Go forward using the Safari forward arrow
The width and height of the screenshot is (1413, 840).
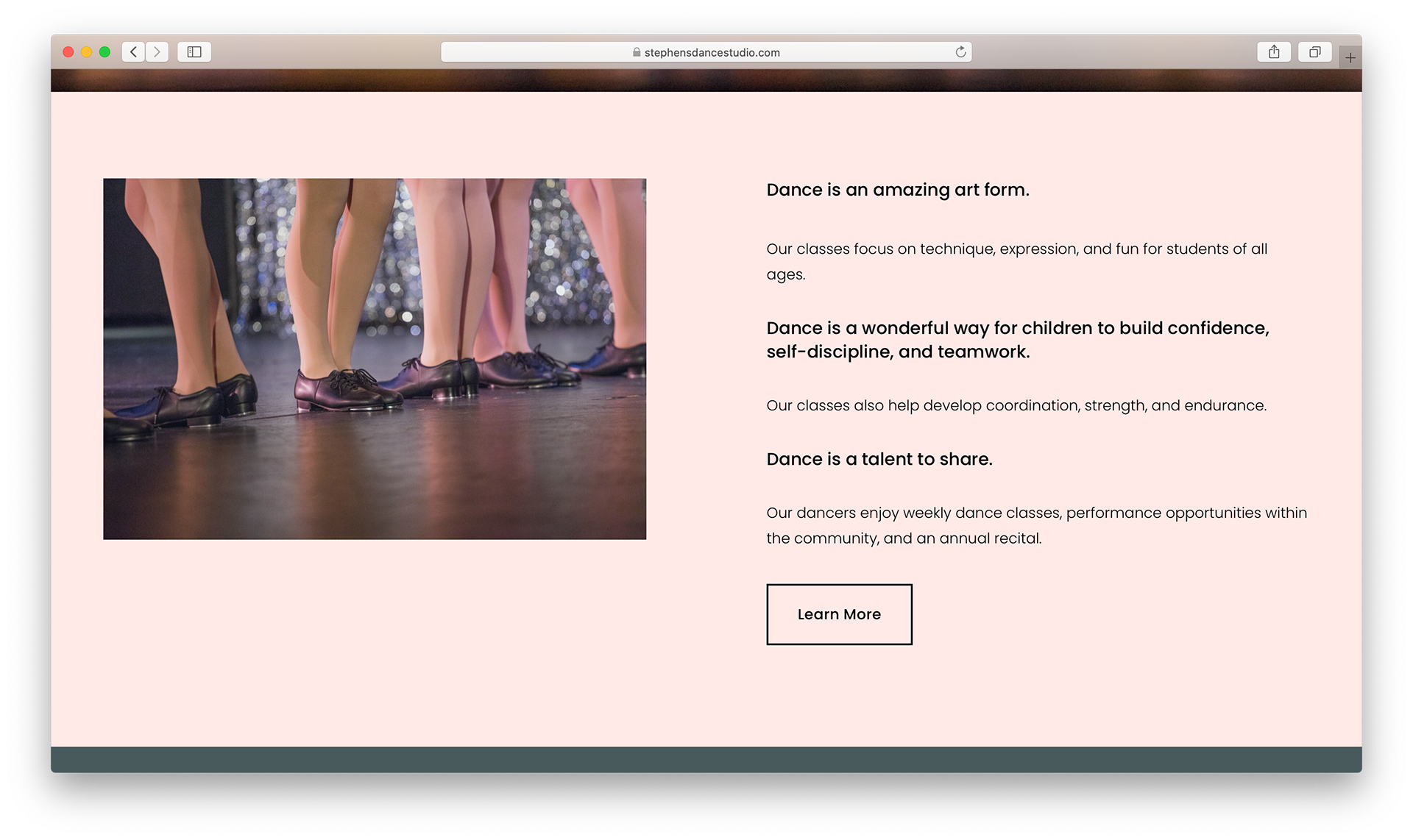[x=157, y=51]
